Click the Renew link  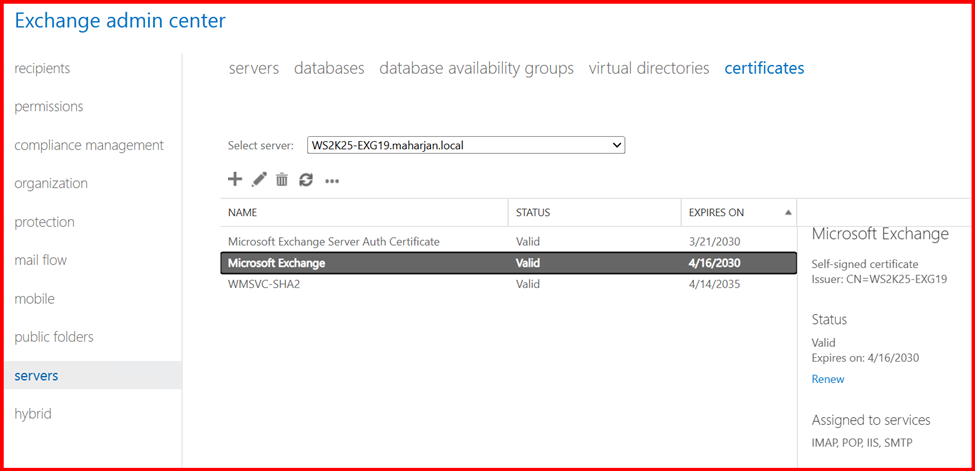pos(828,379)
